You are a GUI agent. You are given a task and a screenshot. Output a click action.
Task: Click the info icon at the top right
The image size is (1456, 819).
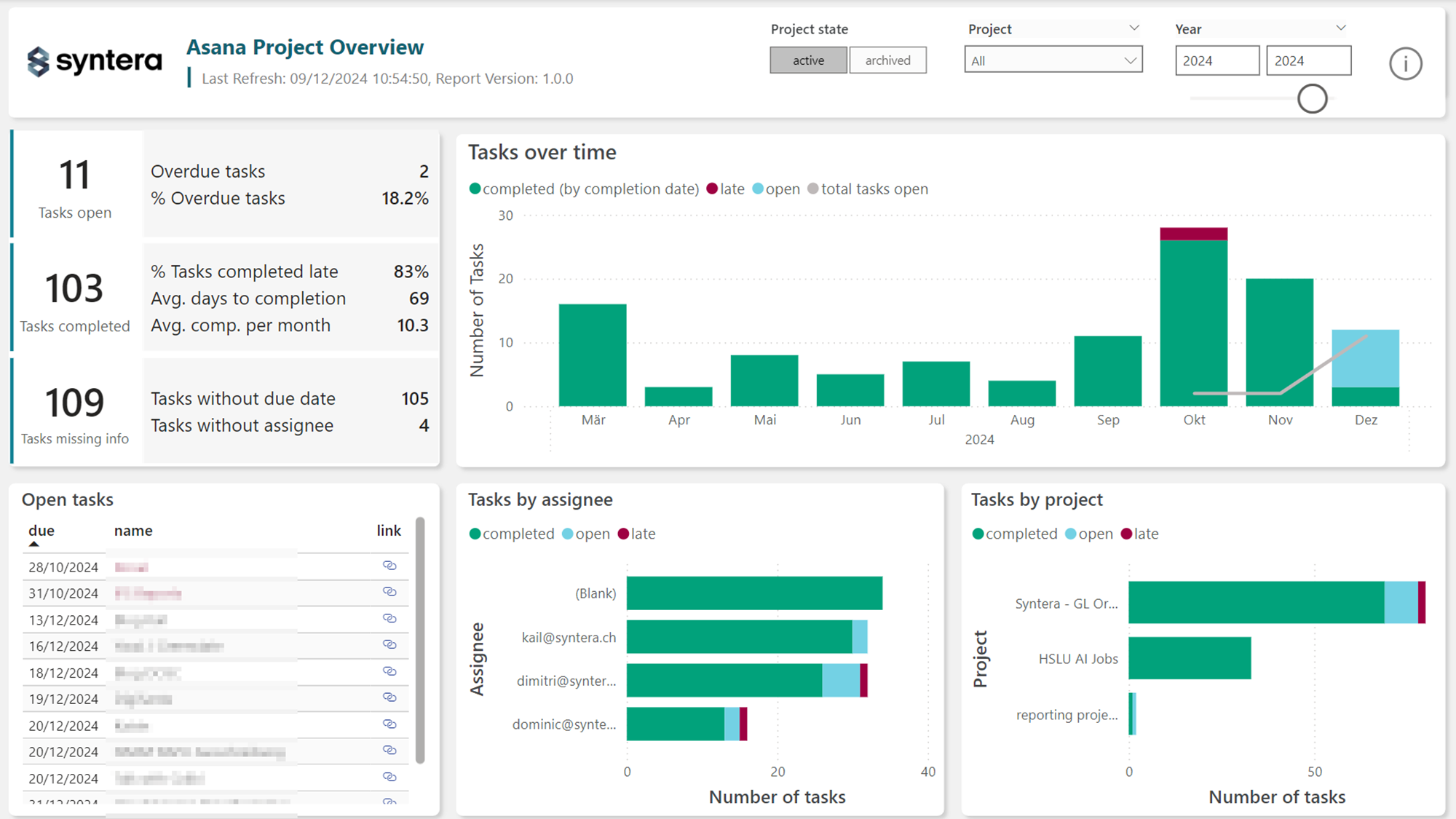(1406, 63)
